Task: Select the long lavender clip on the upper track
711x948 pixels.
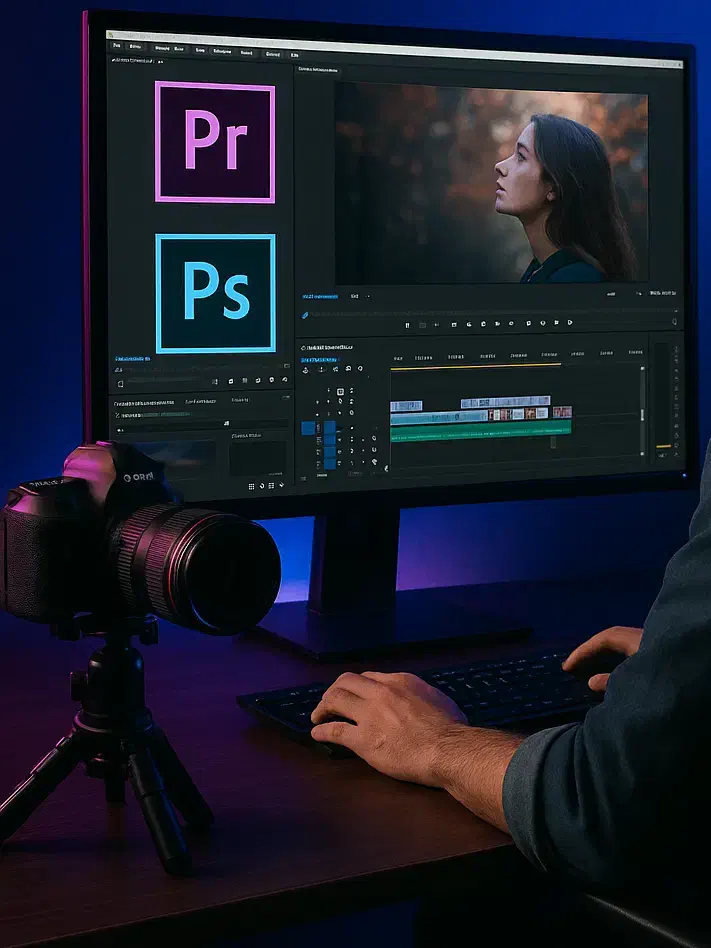Action: pyautogui.click(x=505, y=402)
